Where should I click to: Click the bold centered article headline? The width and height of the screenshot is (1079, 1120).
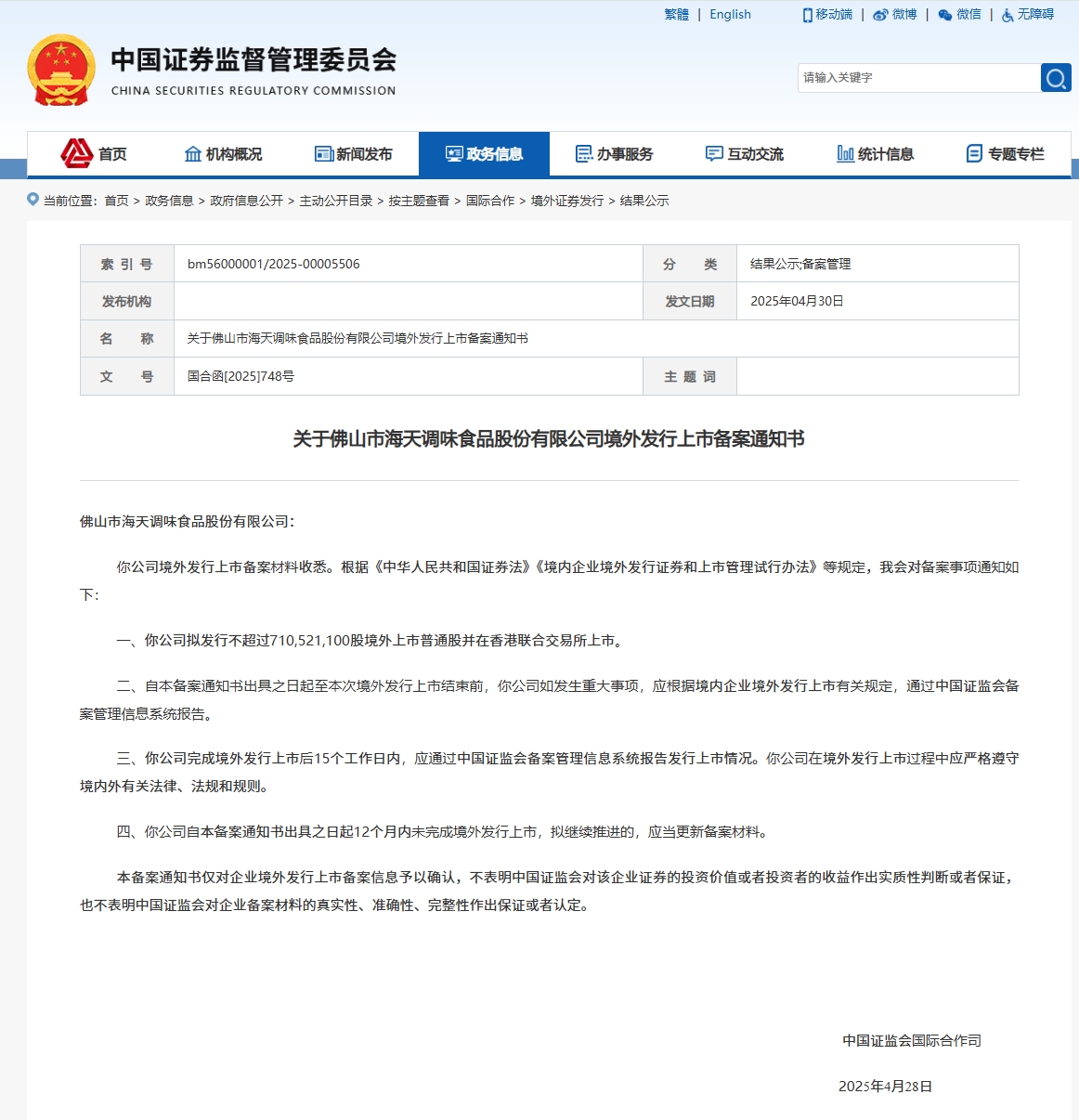click(x=549, y=438)
